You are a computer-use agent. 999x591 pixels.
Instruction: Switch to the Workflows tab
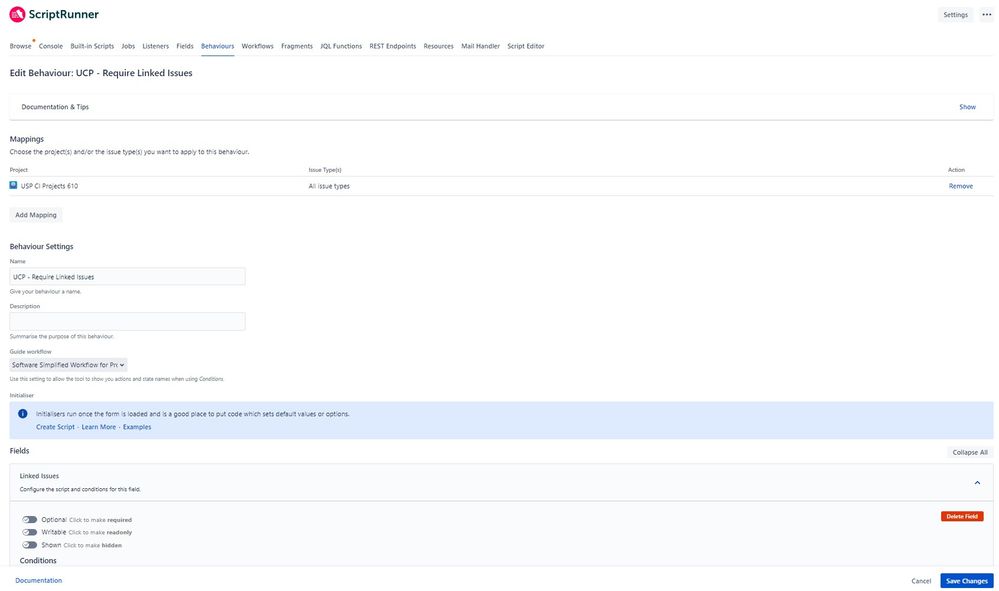pos(258,44)
